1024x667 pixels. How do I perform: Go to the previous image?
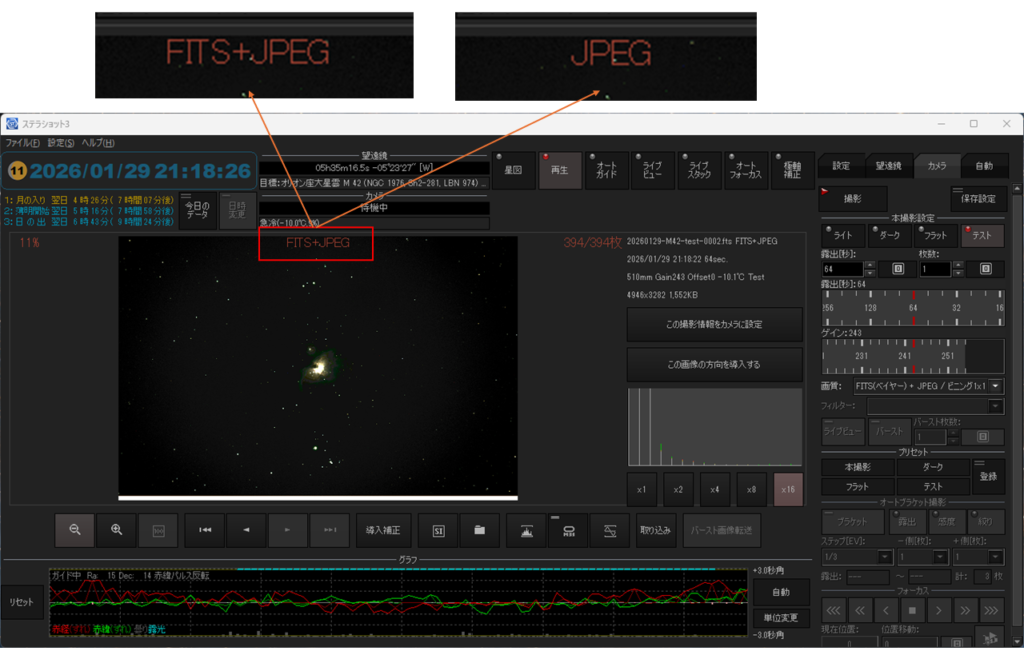coord(246,530)
